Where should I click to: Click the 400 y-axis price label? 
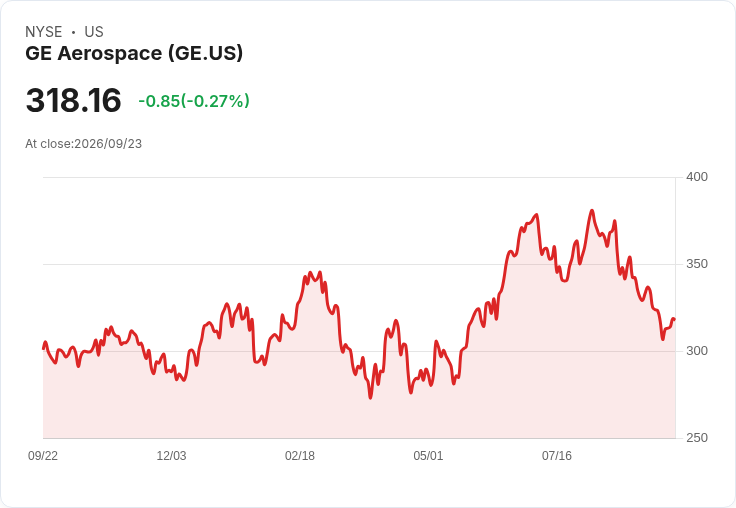(x=697, y=177)
